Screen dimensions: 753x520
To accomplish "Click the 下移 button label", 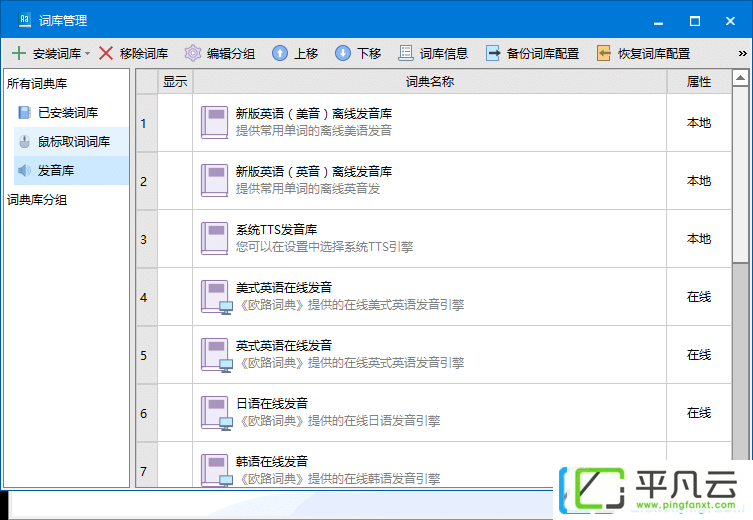I will click(x=369, y=53).
